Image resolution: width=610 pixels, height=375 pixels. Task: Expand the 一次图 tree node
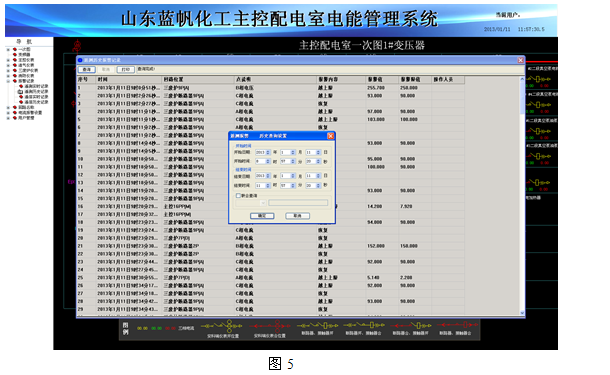coord(8,49)
